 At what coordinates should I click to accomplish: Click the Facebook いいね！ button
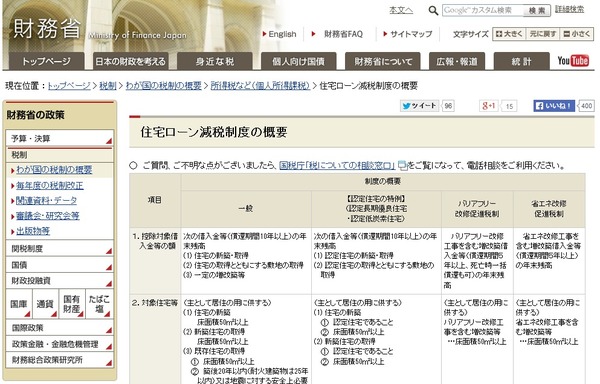coord(554,106)
